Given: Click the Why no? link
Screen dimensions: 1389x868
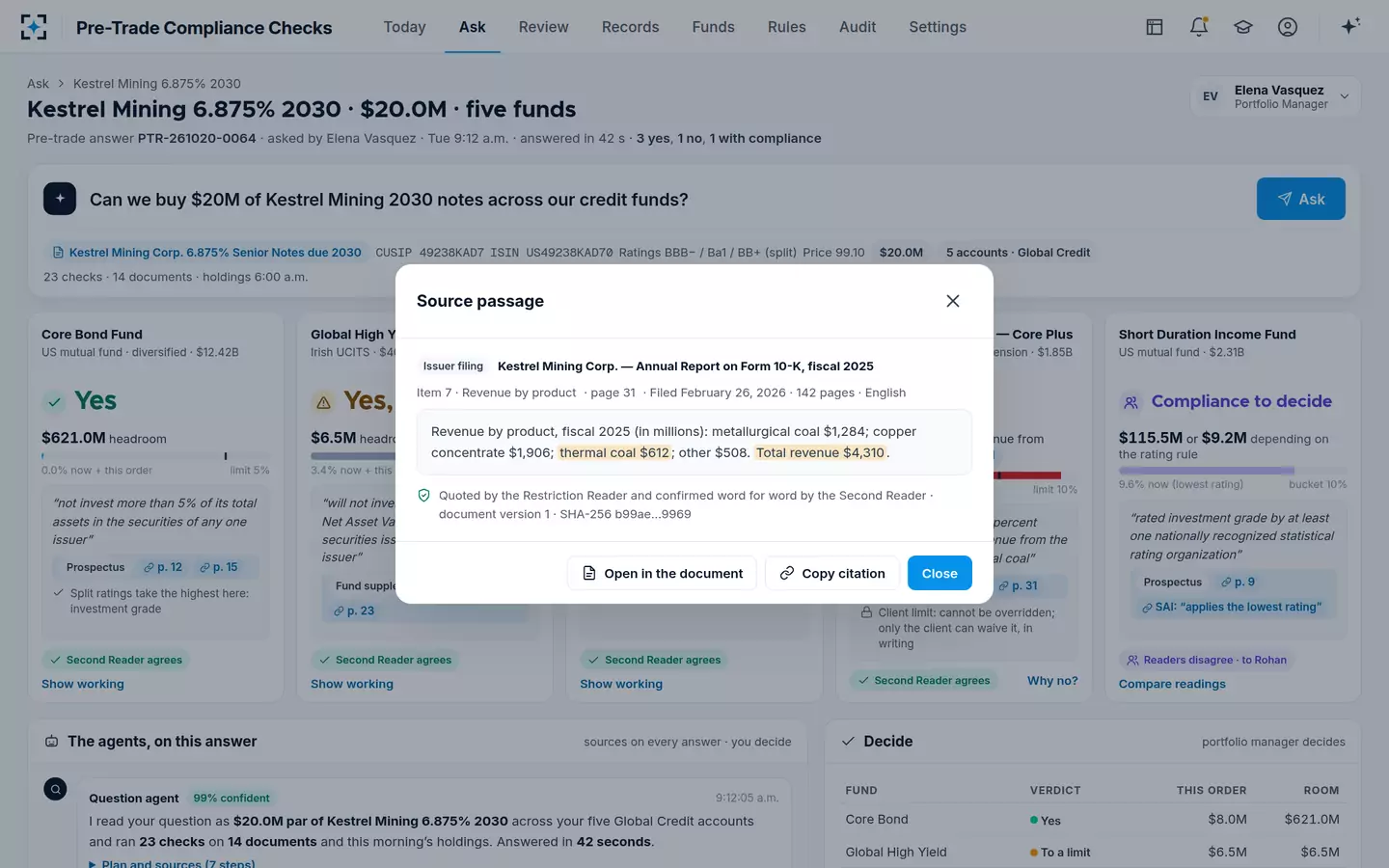Looking at the screenshot, I should coord(1052,681).
